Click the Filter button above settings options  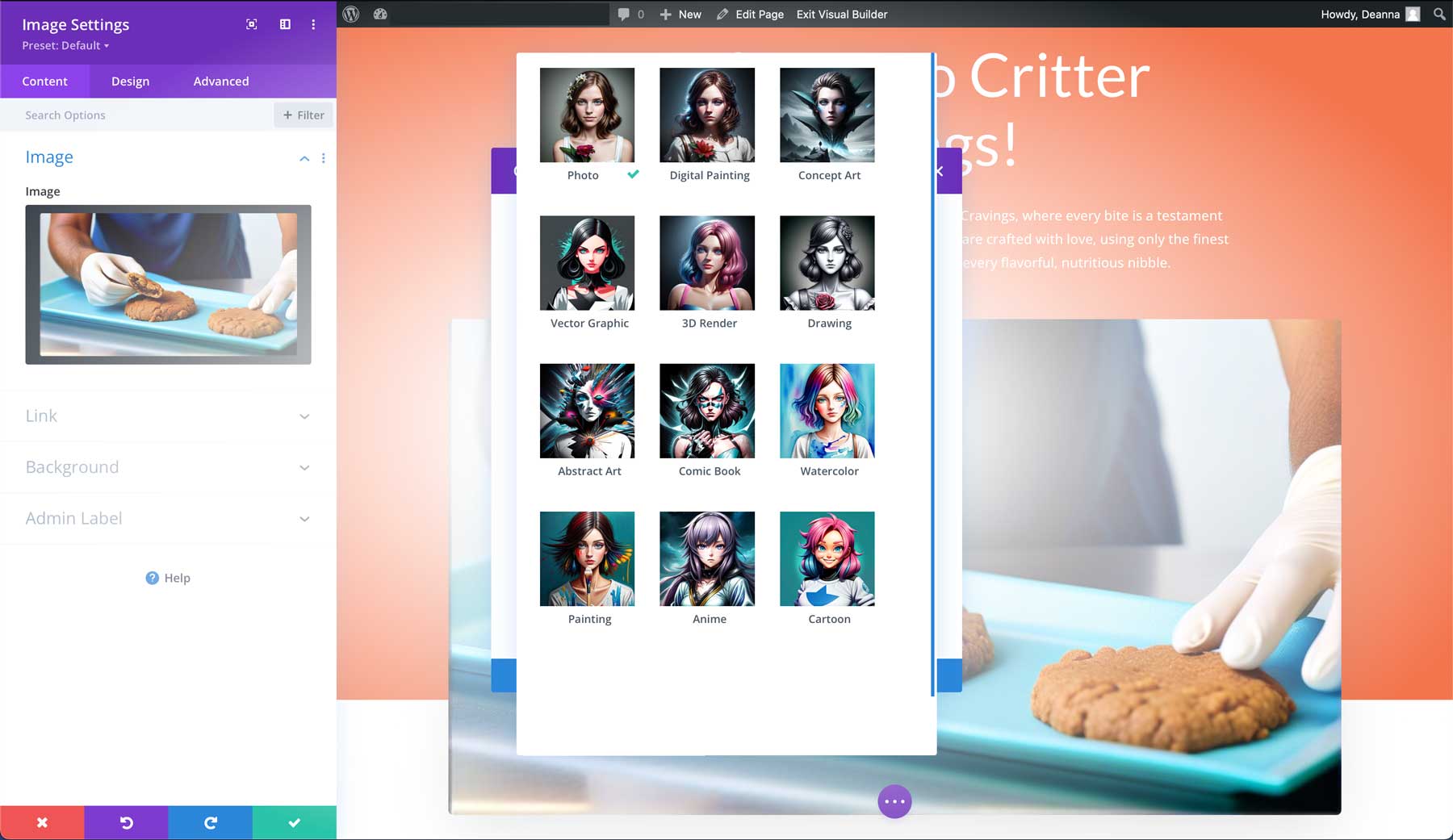tap(304, 115)
